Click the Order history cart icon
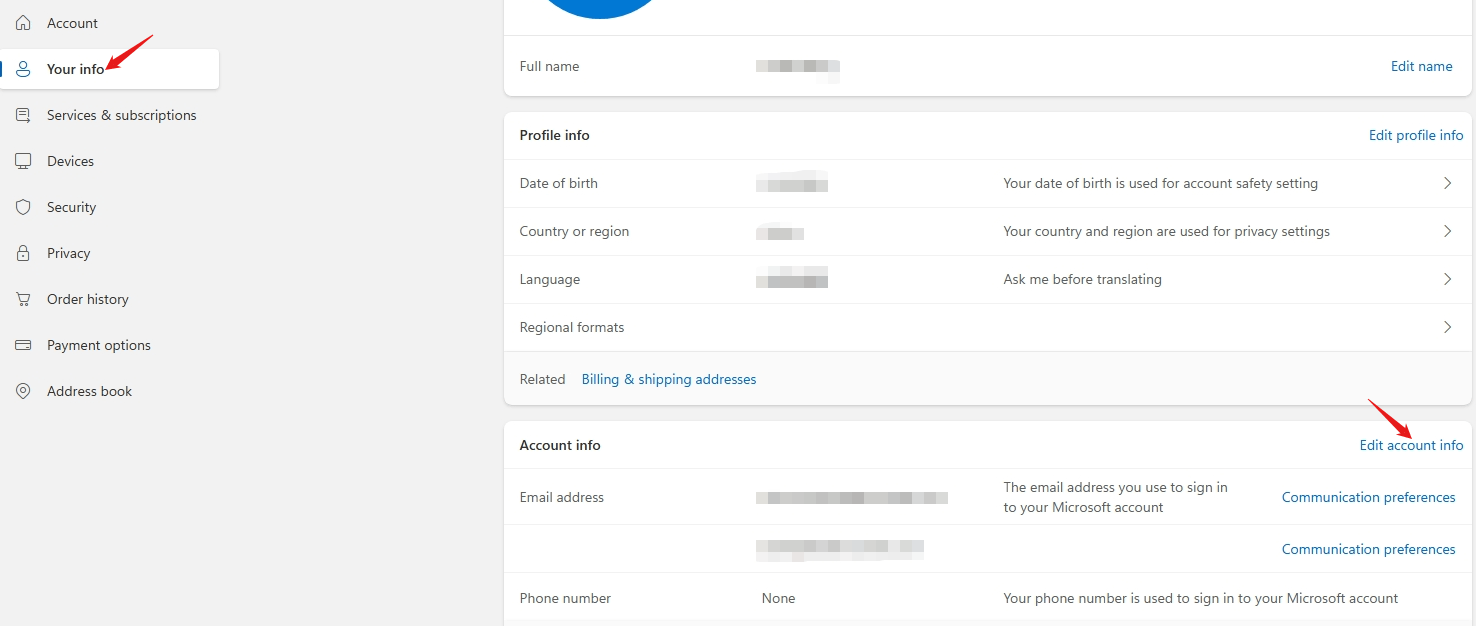The height and width of the screenshot is (626, 1476). pyautogui.click(x=23, y=299)
